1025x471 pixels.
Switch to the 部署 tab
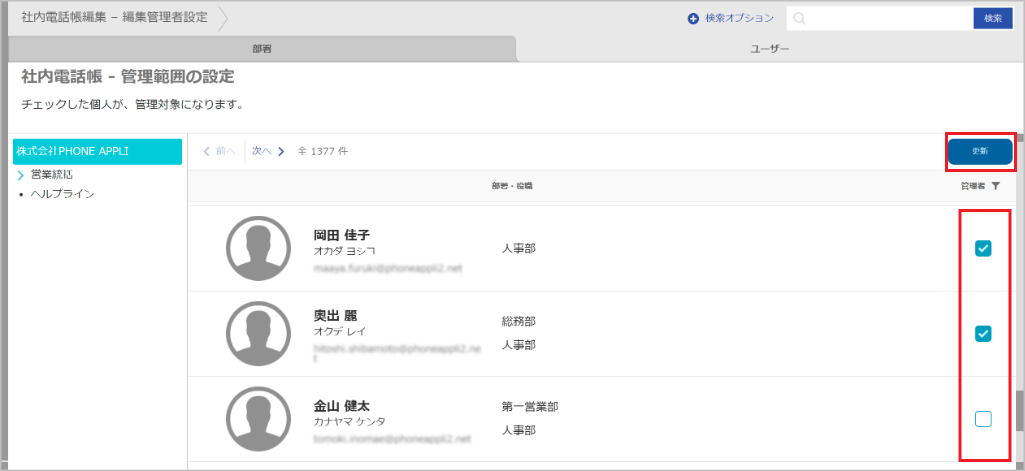click(x=261, y=48)
